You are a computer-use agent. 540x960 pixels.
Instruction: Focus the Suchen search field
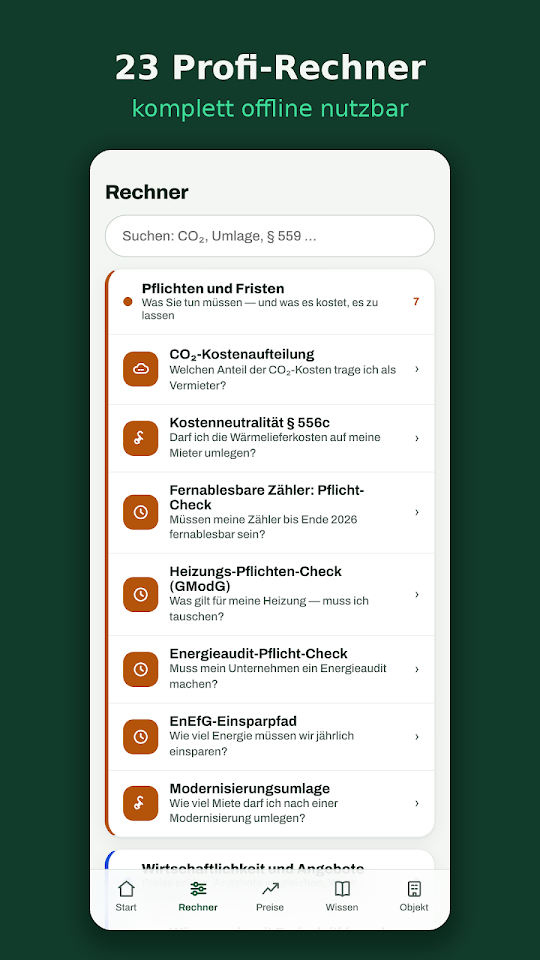coord(270,236)
